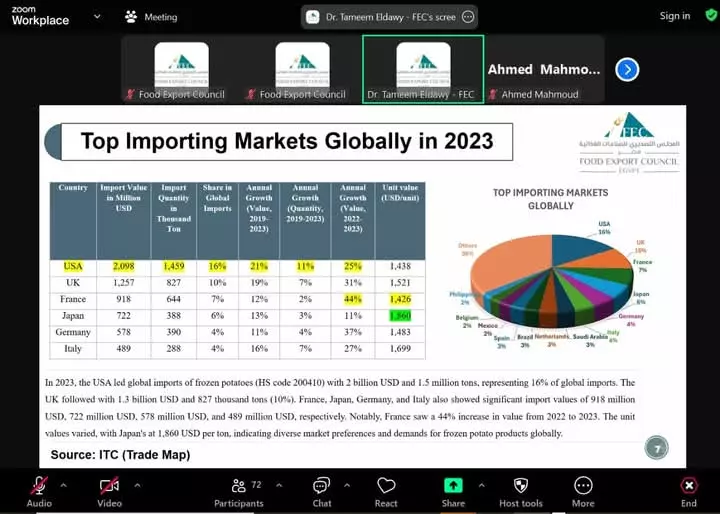Click the React heart icon

pyautogui.click(x=386, y=487)
